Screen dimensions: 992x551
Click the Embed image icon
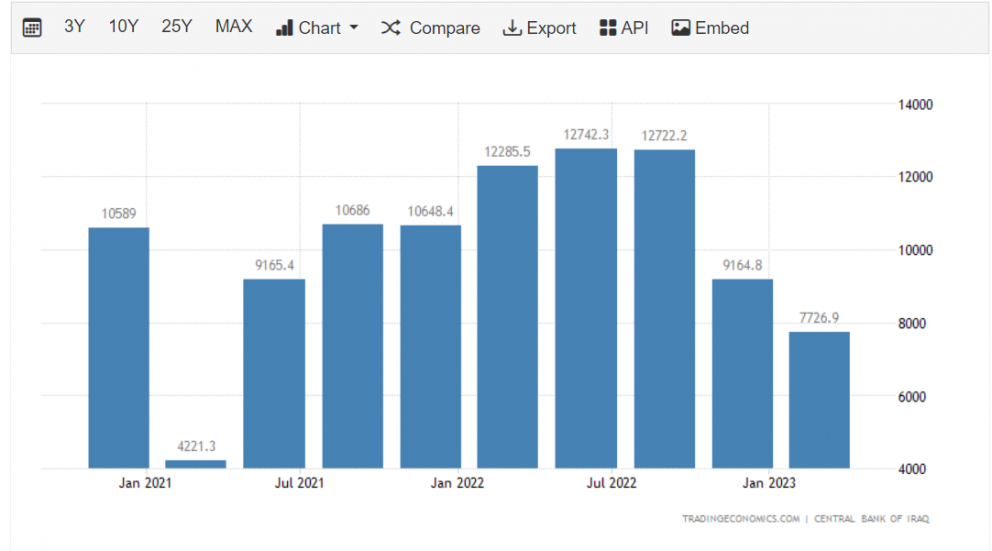pyautogui.click(x=681, y=28)
